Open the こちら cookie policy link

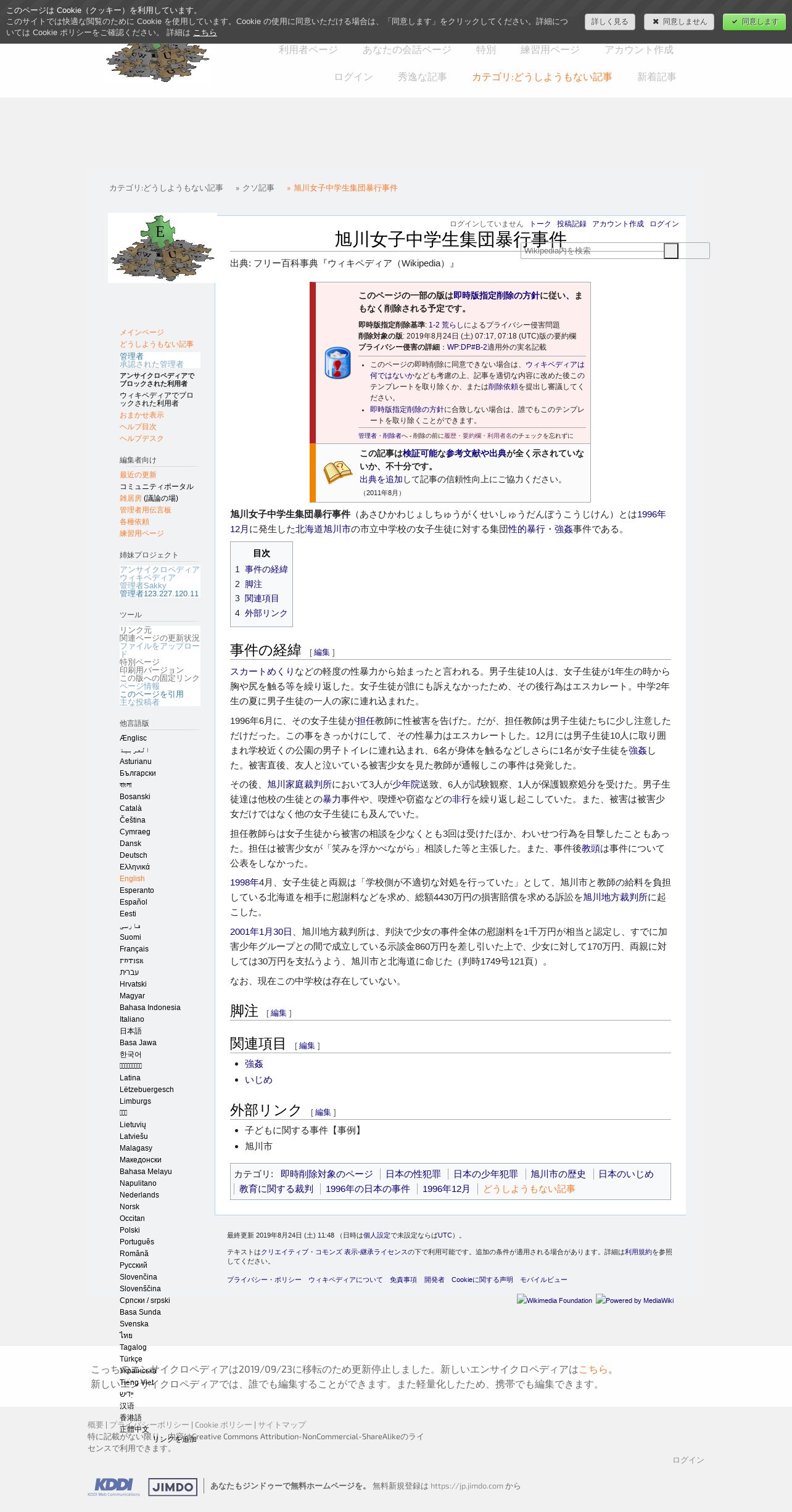click(x=205, y=33)
